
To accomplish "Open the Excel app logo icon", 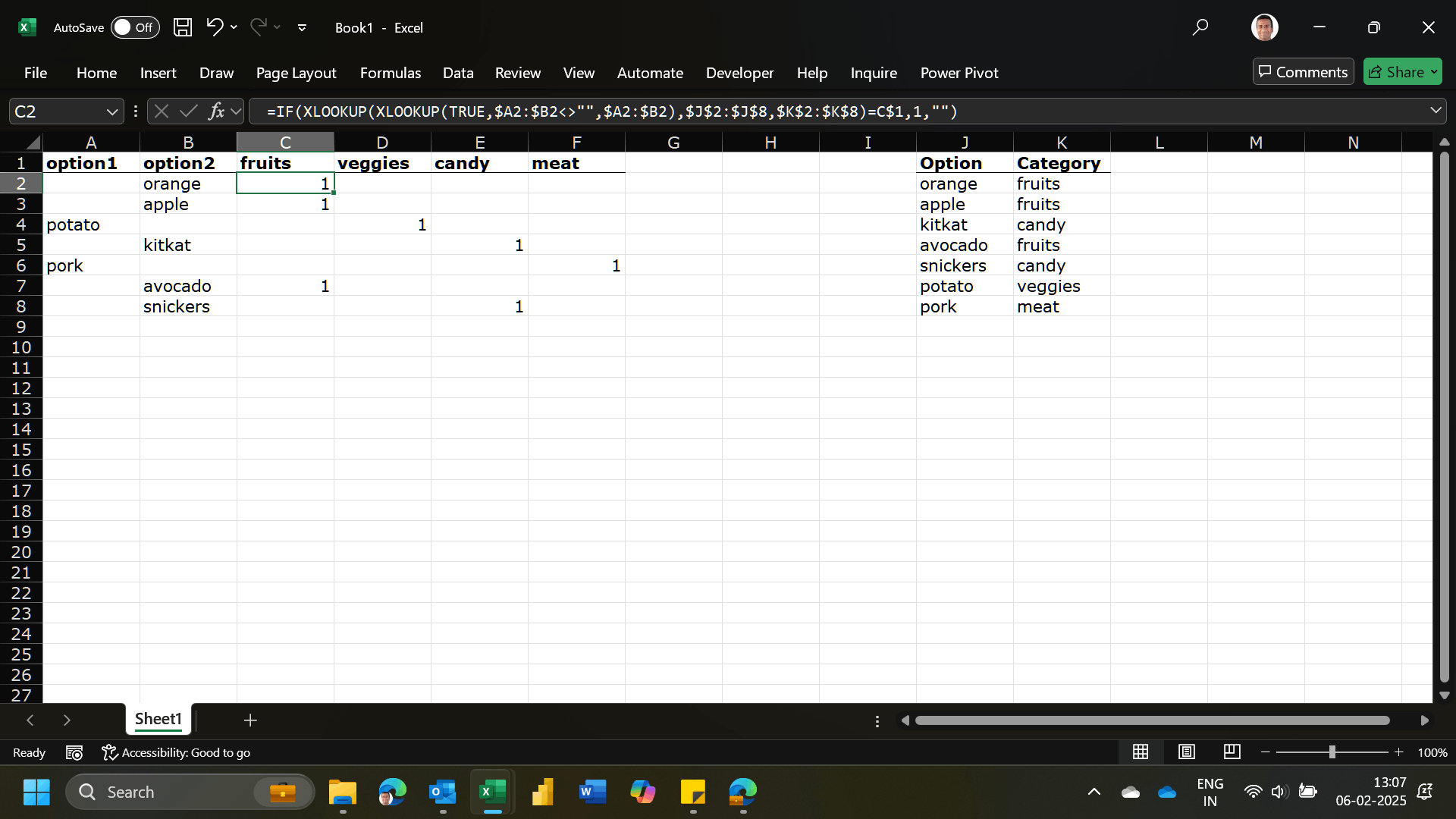I will click(x=27, y=27).
